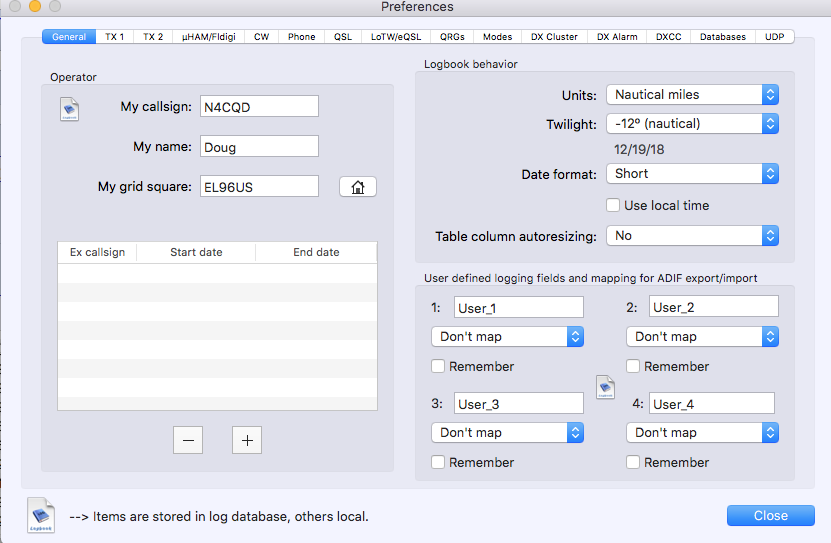This screenshot has height=543, width=831.
Task: Switch to the DX Cluster tab
Action: pos(553,37)
